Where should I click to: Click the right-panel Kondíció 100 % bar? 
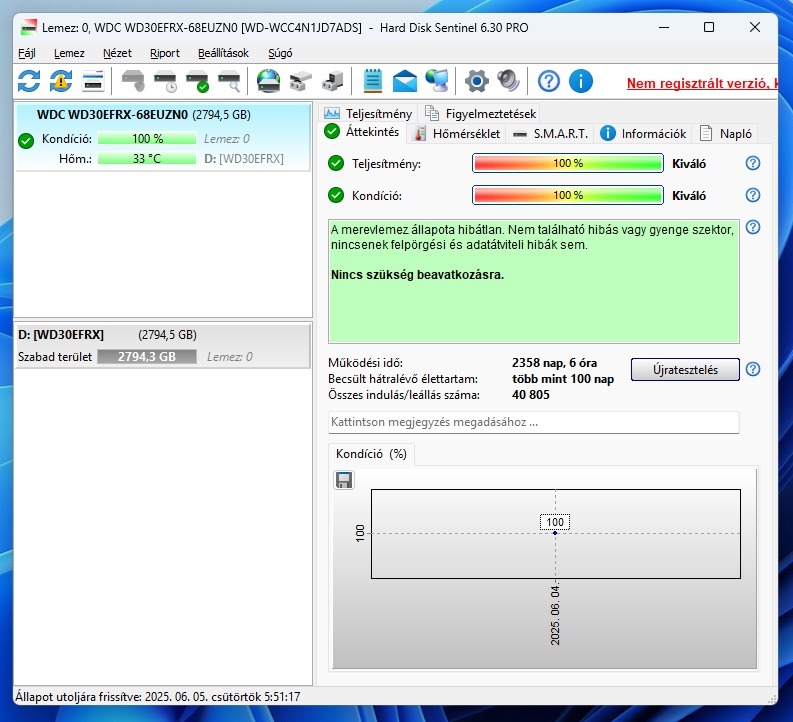(x=567, y=195)
